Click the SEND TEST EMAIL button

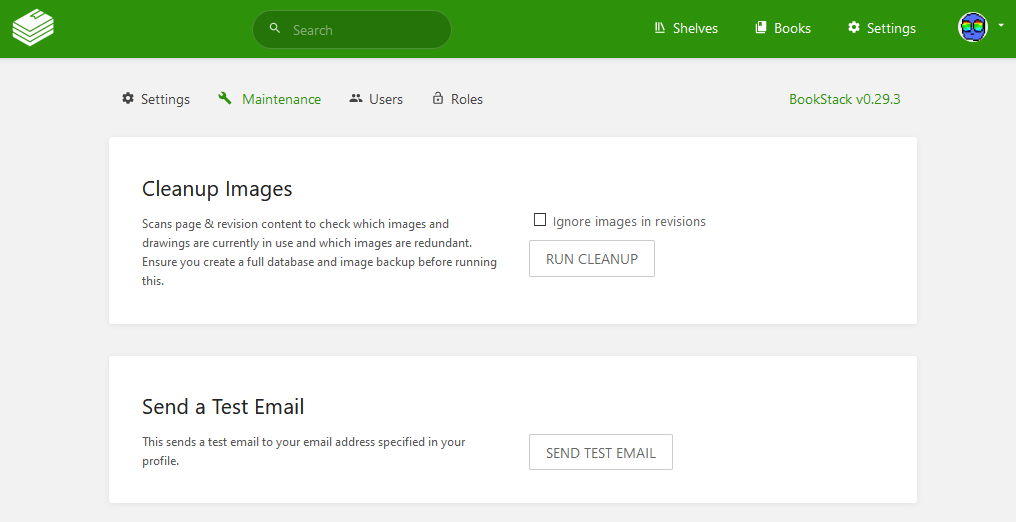(x=601, y=452)
